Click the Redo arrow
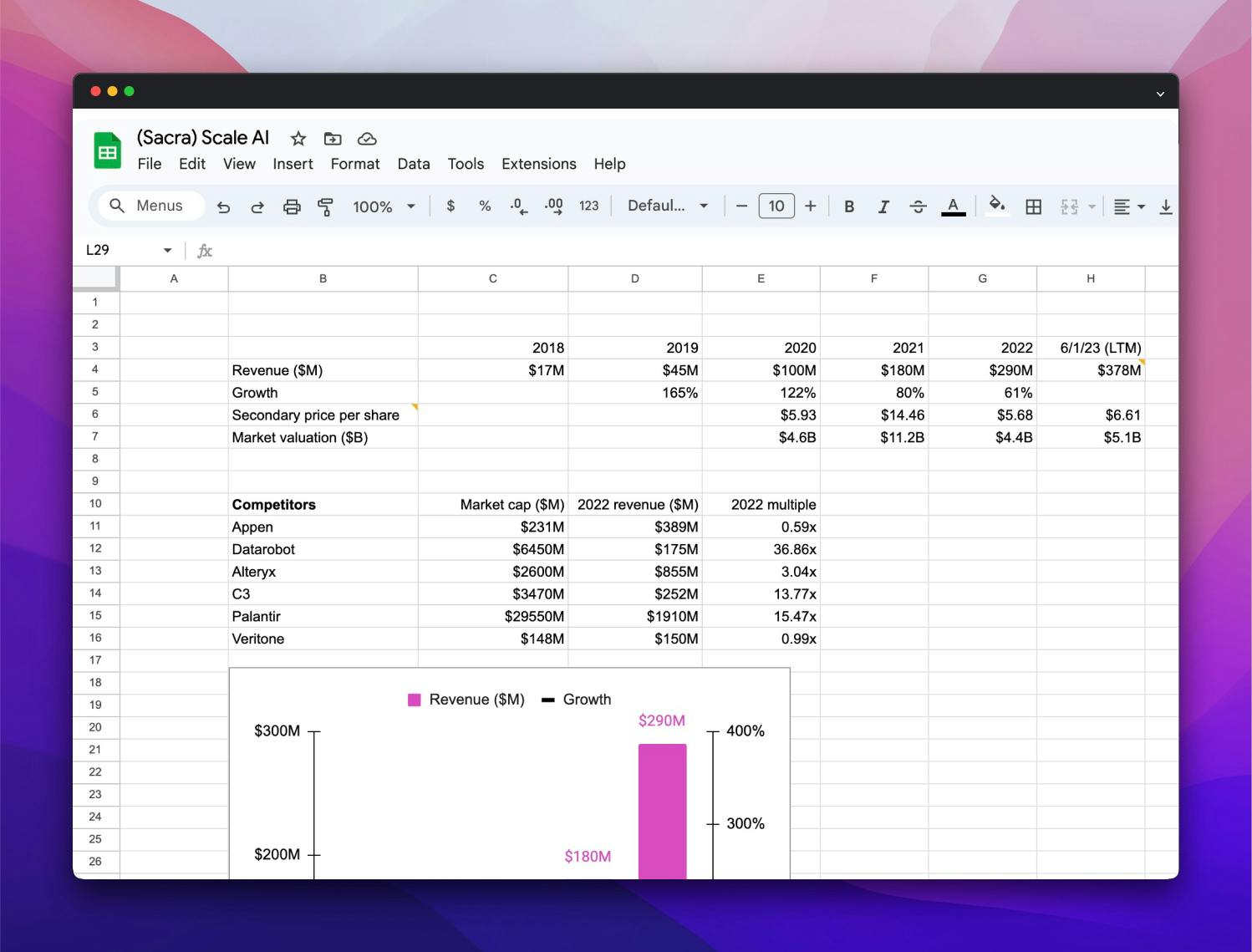Image resolution: width=1252 pixels, height=952 pixels. 257,206
